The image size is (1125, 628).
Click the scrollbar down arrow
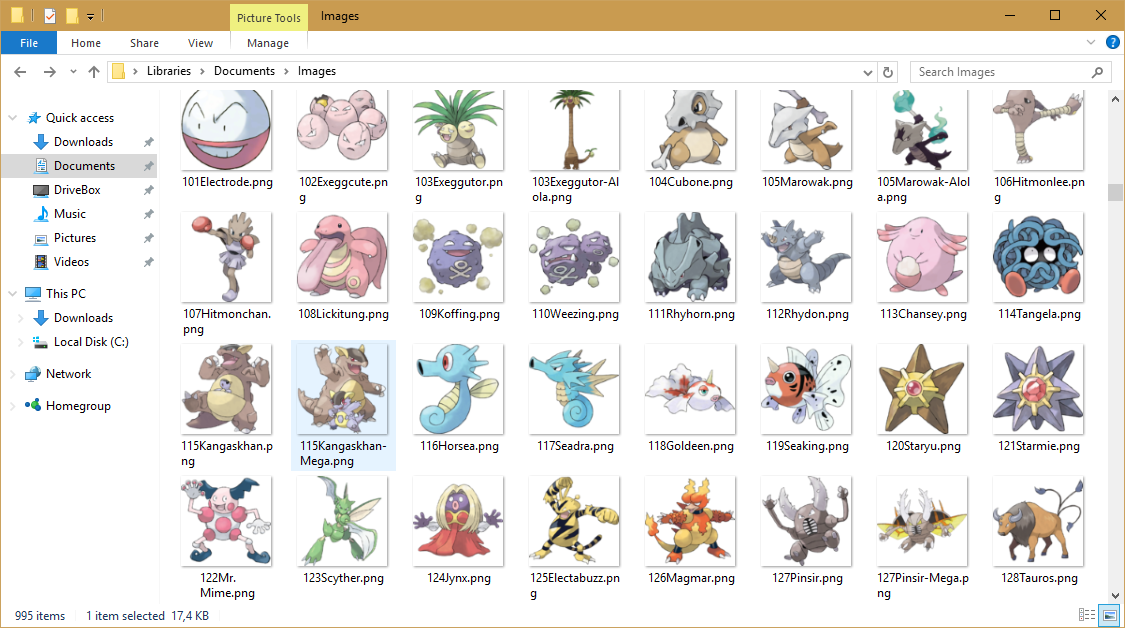point(1115,596)
